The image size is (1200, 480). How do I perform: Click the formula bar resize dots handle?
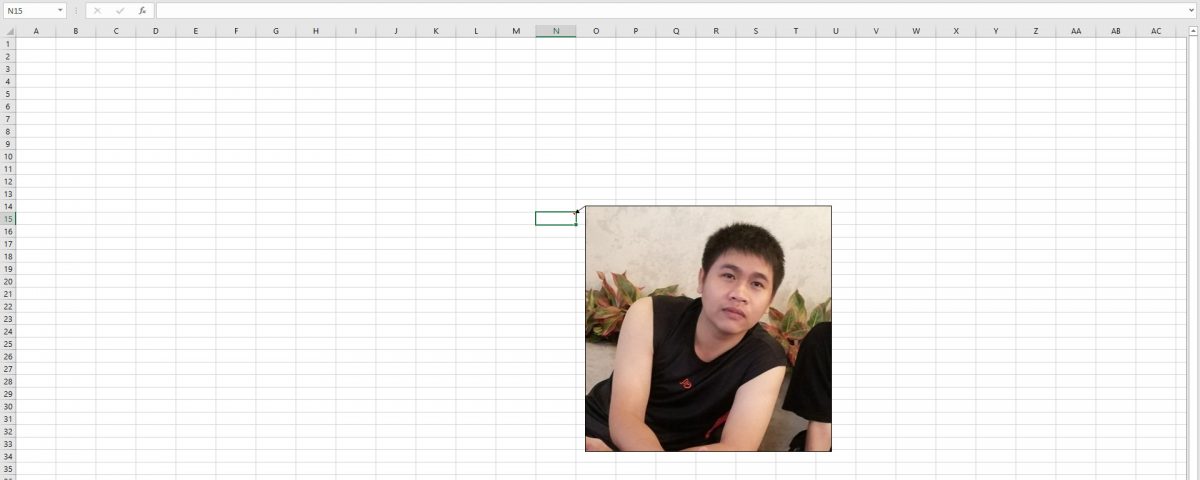click(76, 11)
